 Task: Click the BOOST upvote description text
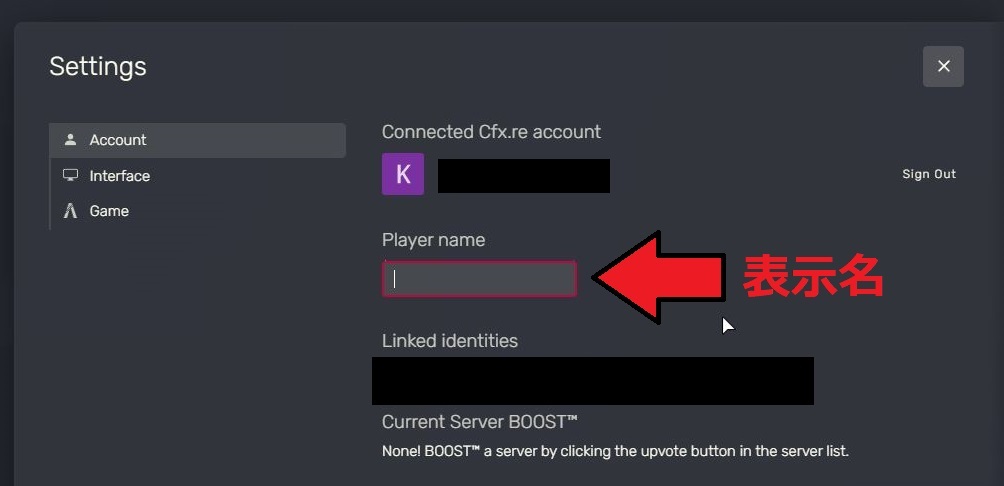pyautogui.click(x=615, y=451)
